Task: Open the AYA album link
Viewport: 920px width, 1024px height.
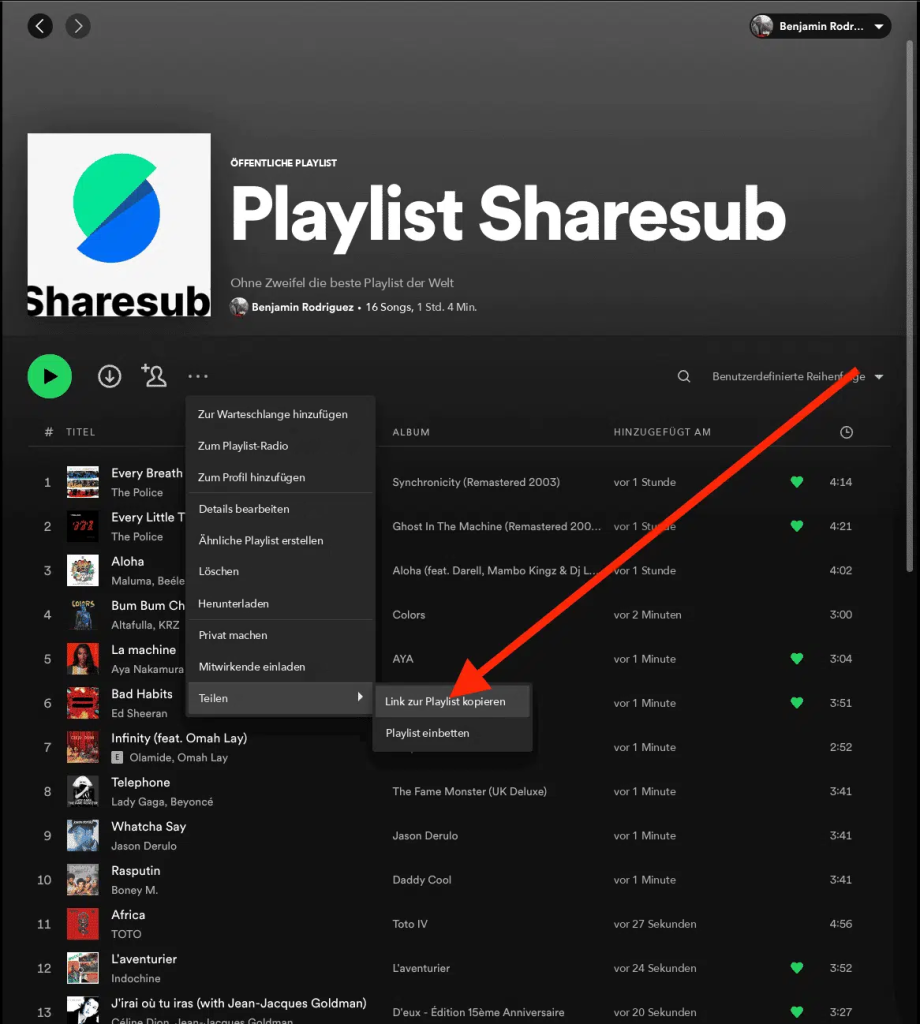Action: pos(403,658)
